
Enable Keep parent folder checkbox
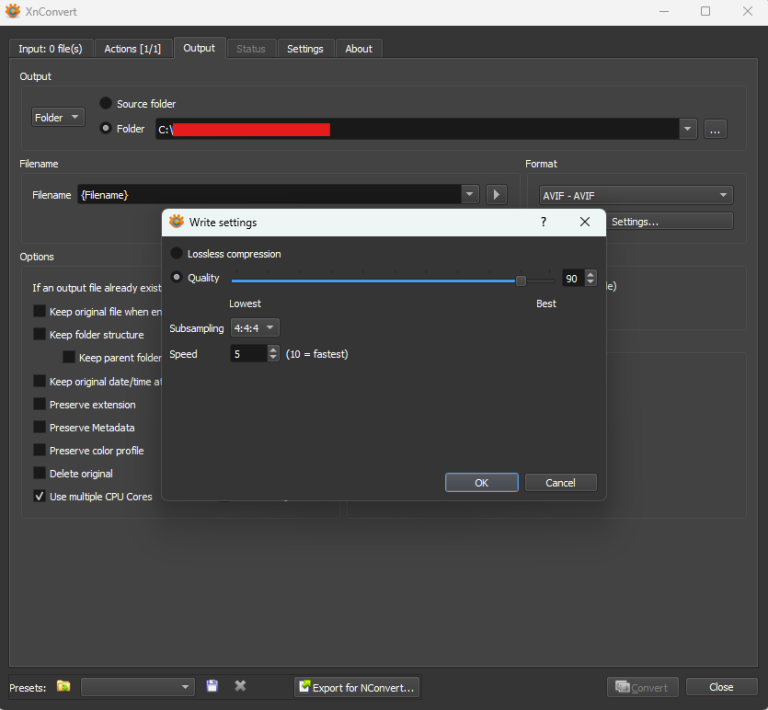click(69, 357)
